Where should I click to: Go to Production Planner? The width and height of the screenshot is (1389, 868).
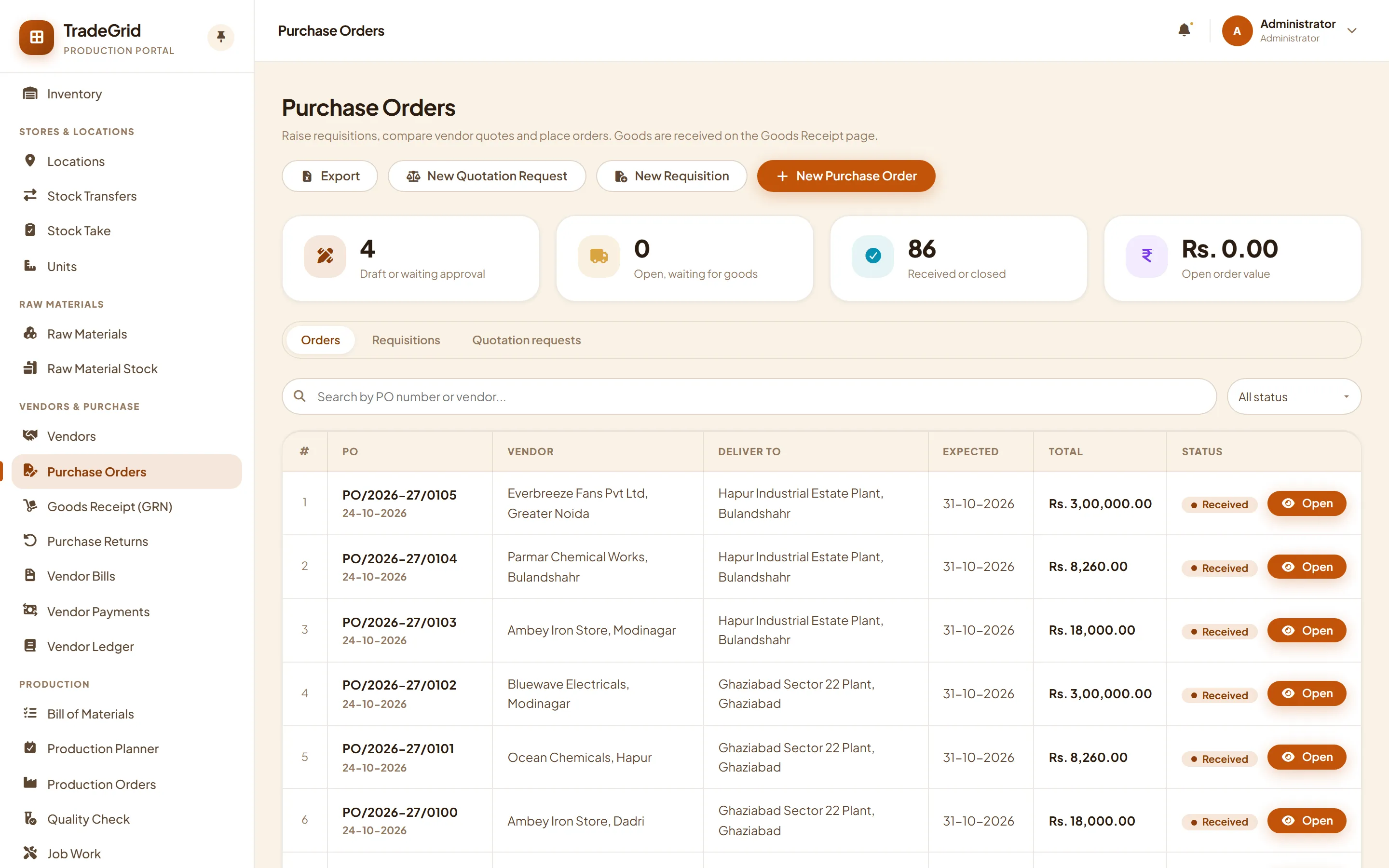click(127, 748)
